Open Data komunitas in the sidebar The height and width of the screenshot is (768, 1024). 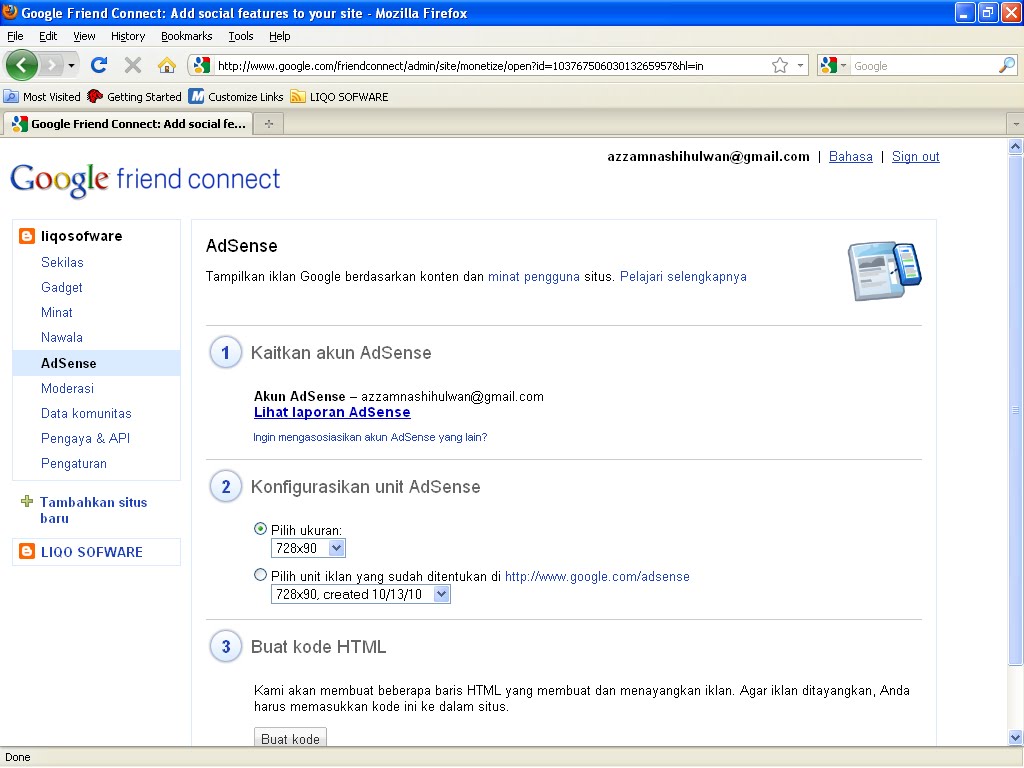(86, 413)
